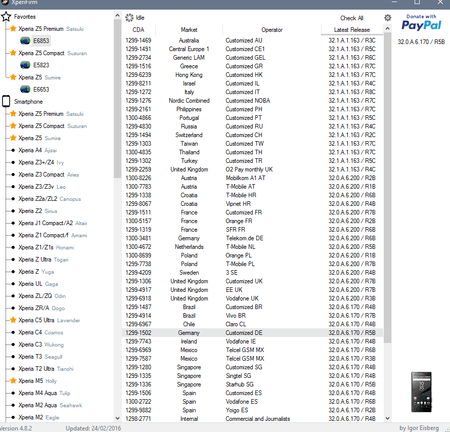Select Xperia Z5 Compact Suzuran under Smartphone
The image size is (450, 432).
coord(53,126)
